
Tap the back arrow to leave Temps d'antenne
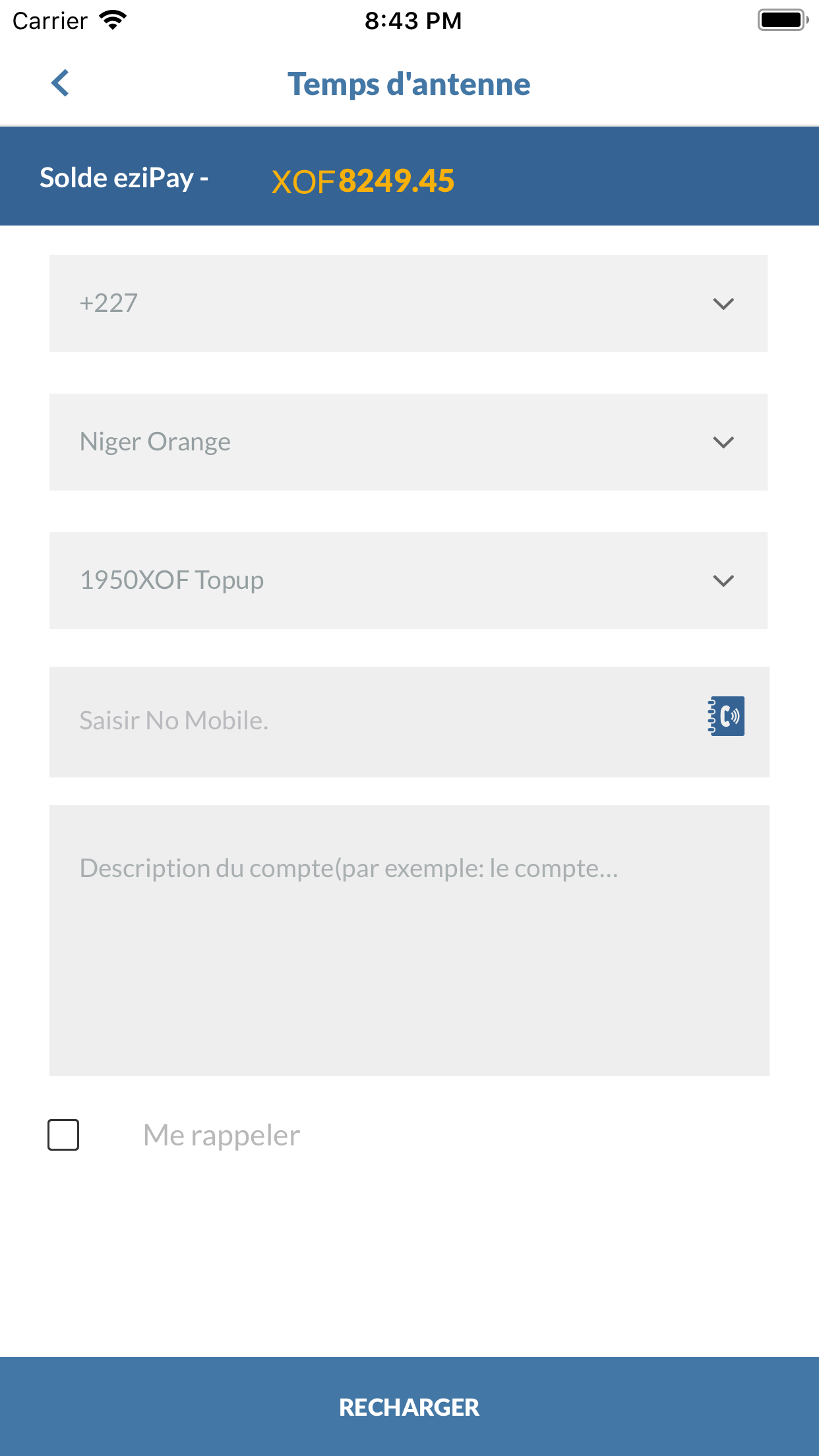[x=60, y=83]
